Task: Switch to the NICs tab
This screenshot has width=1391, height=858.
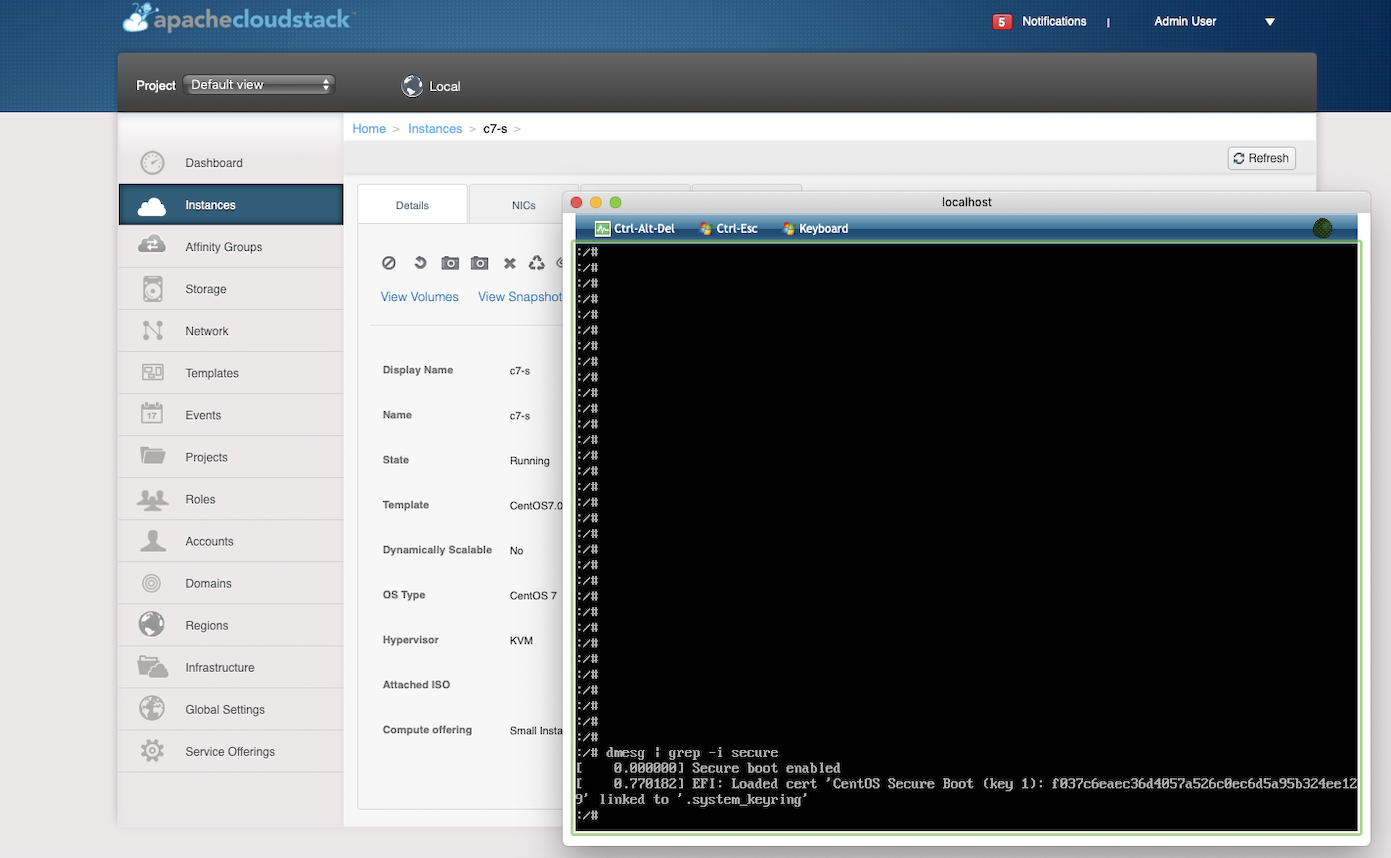Action: 523,205
